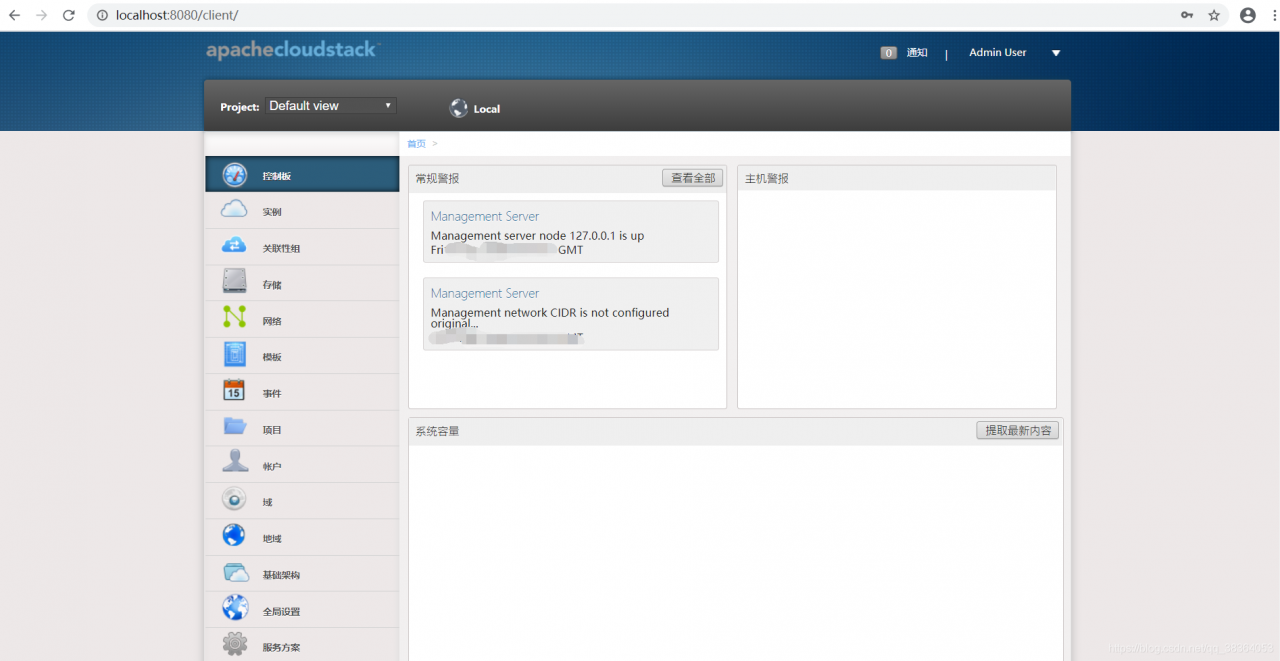Click the 常规警报 panel heading

[x=437, y=178]
